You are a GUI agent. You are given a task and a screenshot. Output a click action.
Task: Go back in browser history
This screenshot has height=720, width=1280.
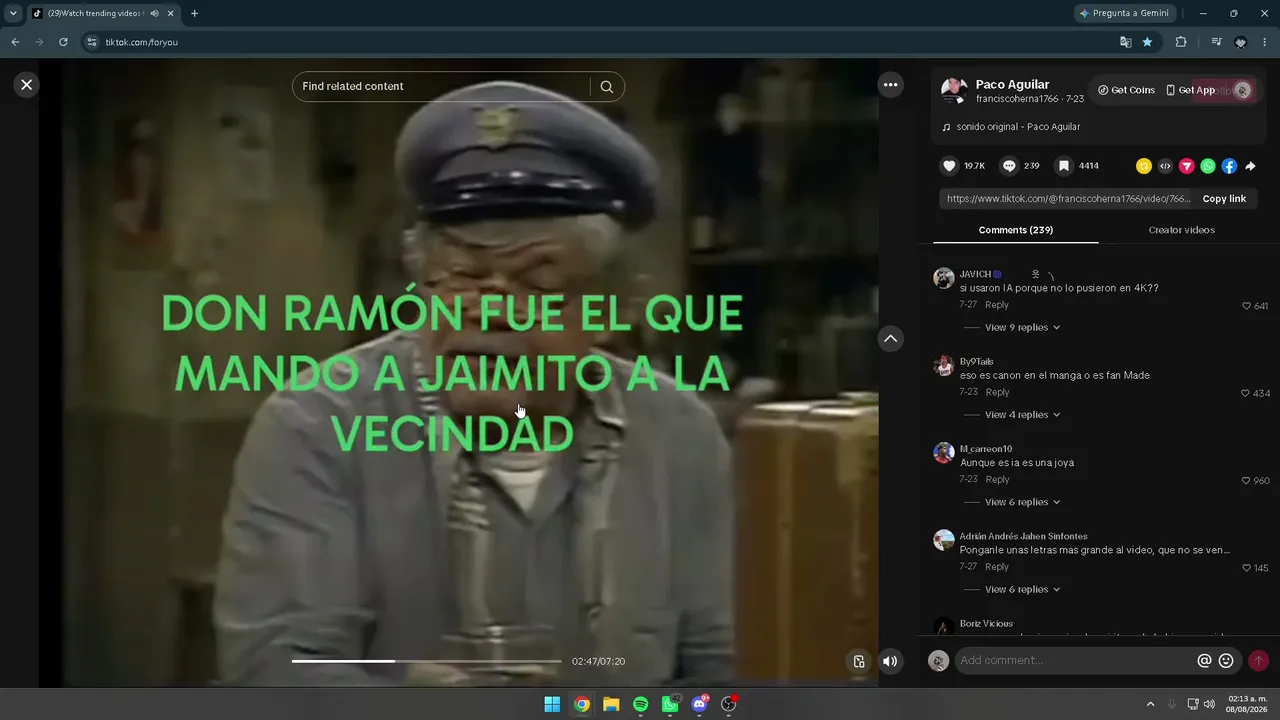click(x=15, y=42)
